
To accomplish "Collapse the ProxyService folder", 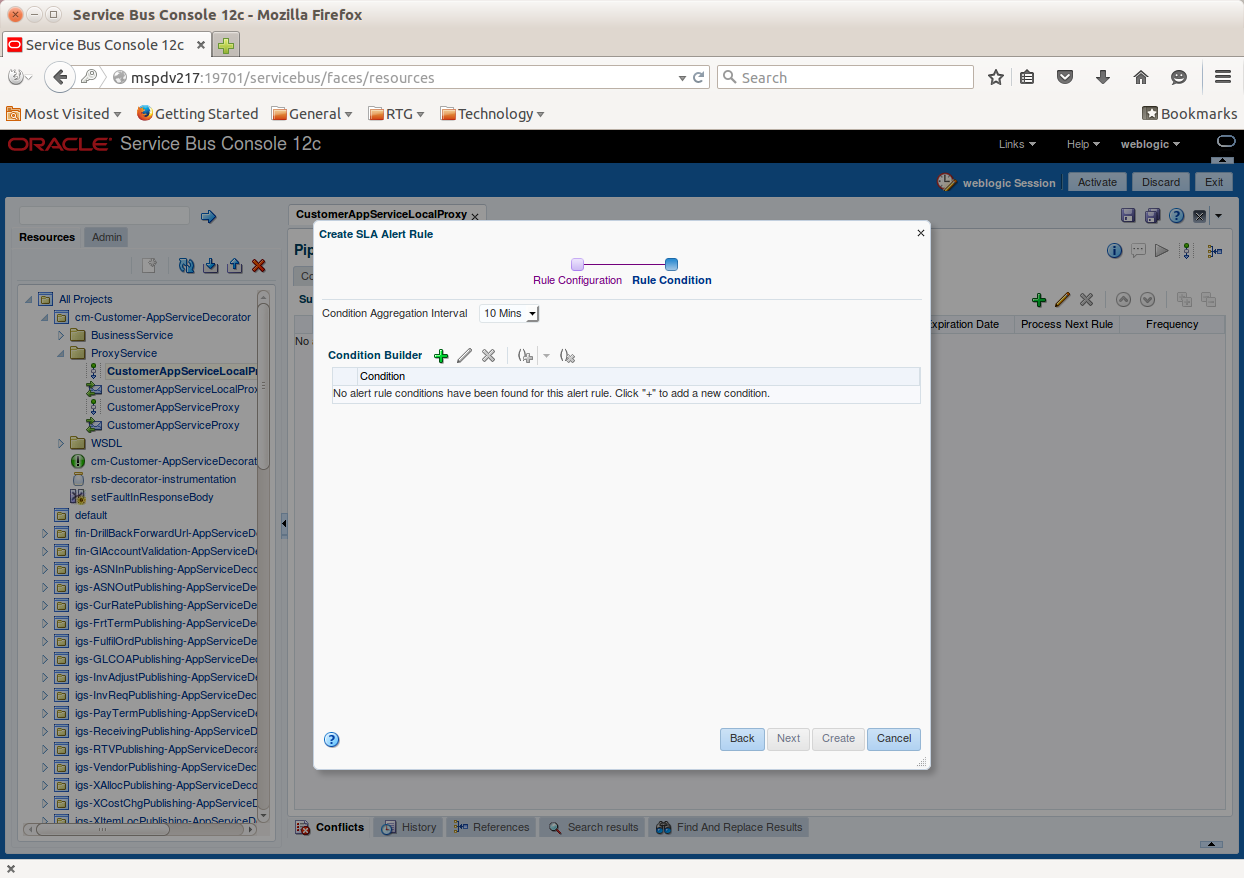I will [61, 353].
